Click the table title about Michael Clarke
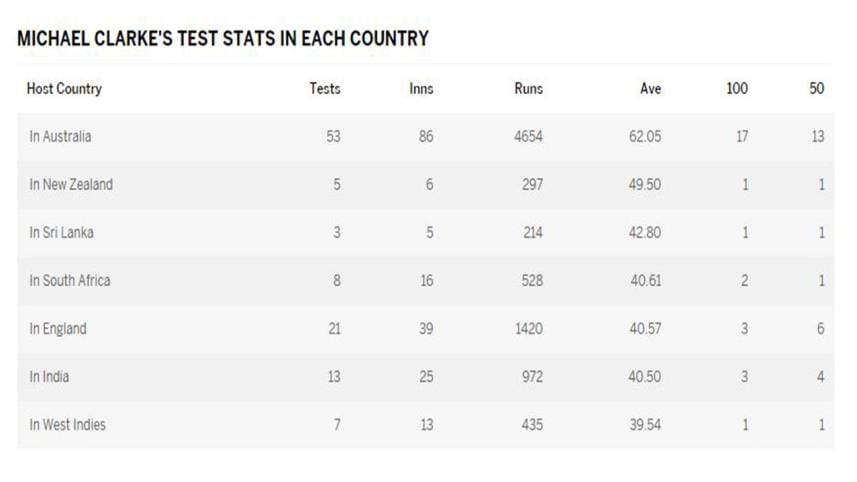 click(223, 39)
